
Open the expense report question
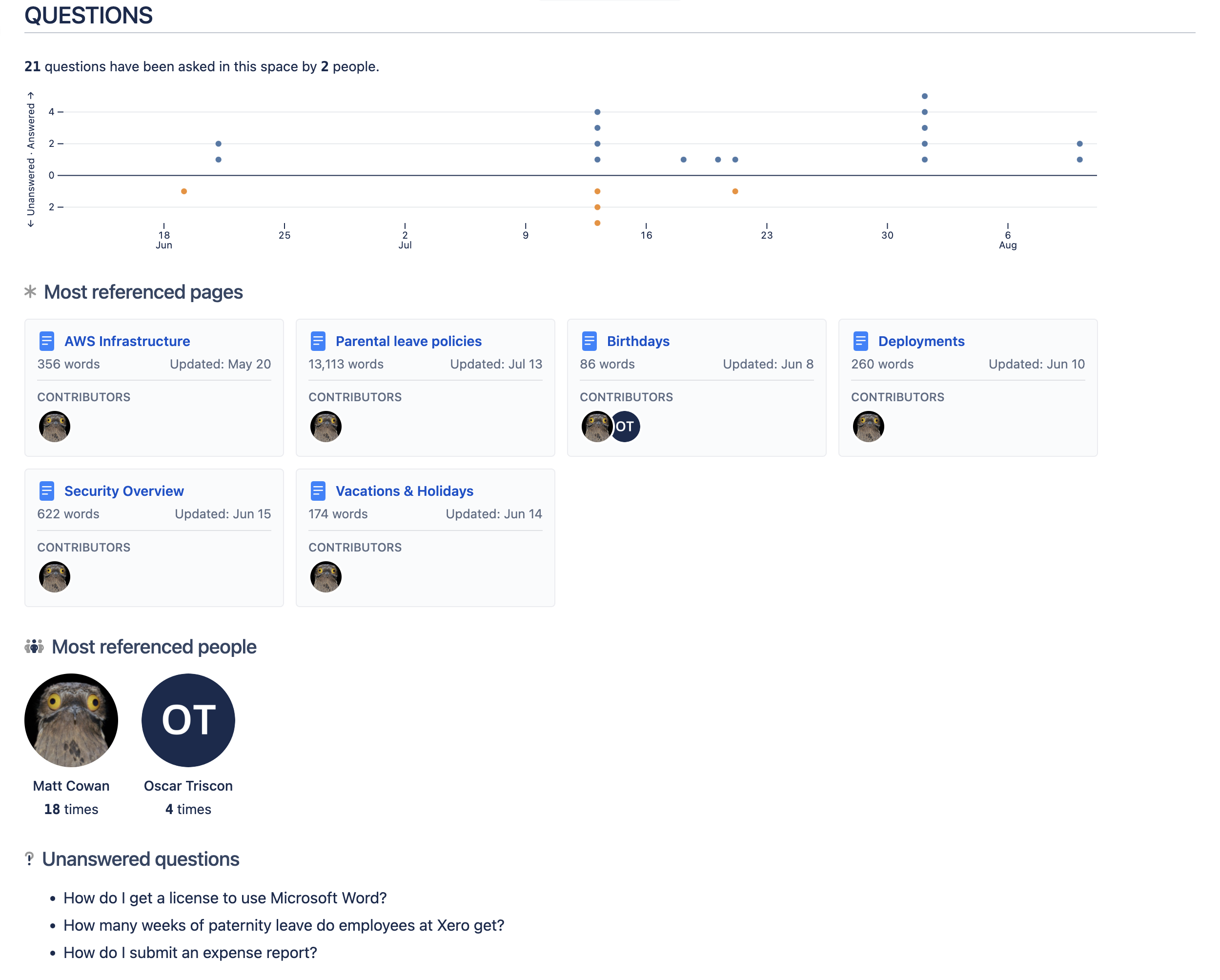[x=190, y=953]
